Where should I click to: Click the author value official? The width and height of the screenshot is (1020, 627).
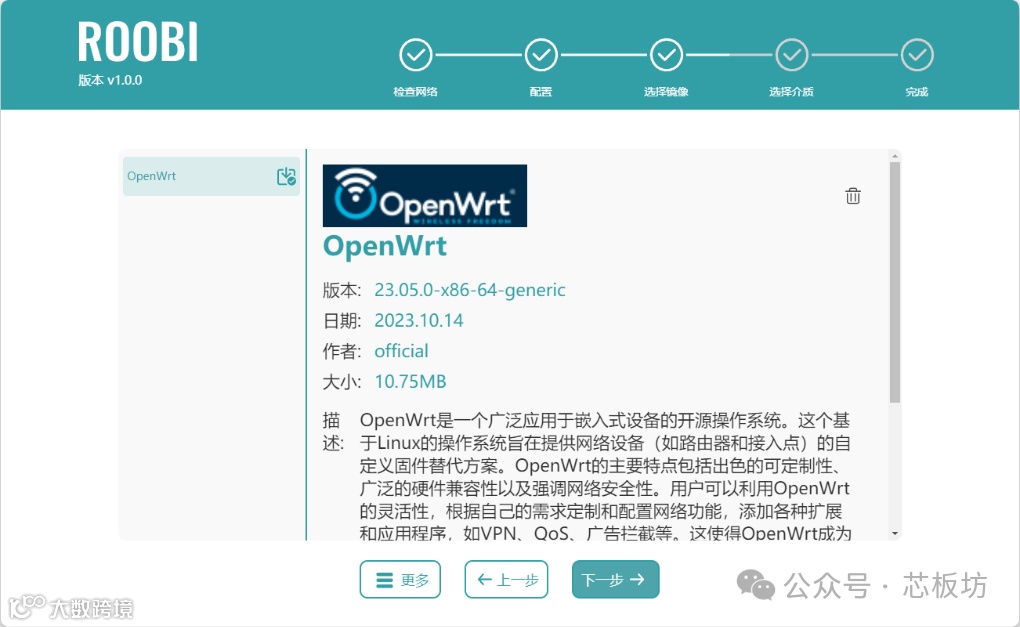[x=401, y=351]
